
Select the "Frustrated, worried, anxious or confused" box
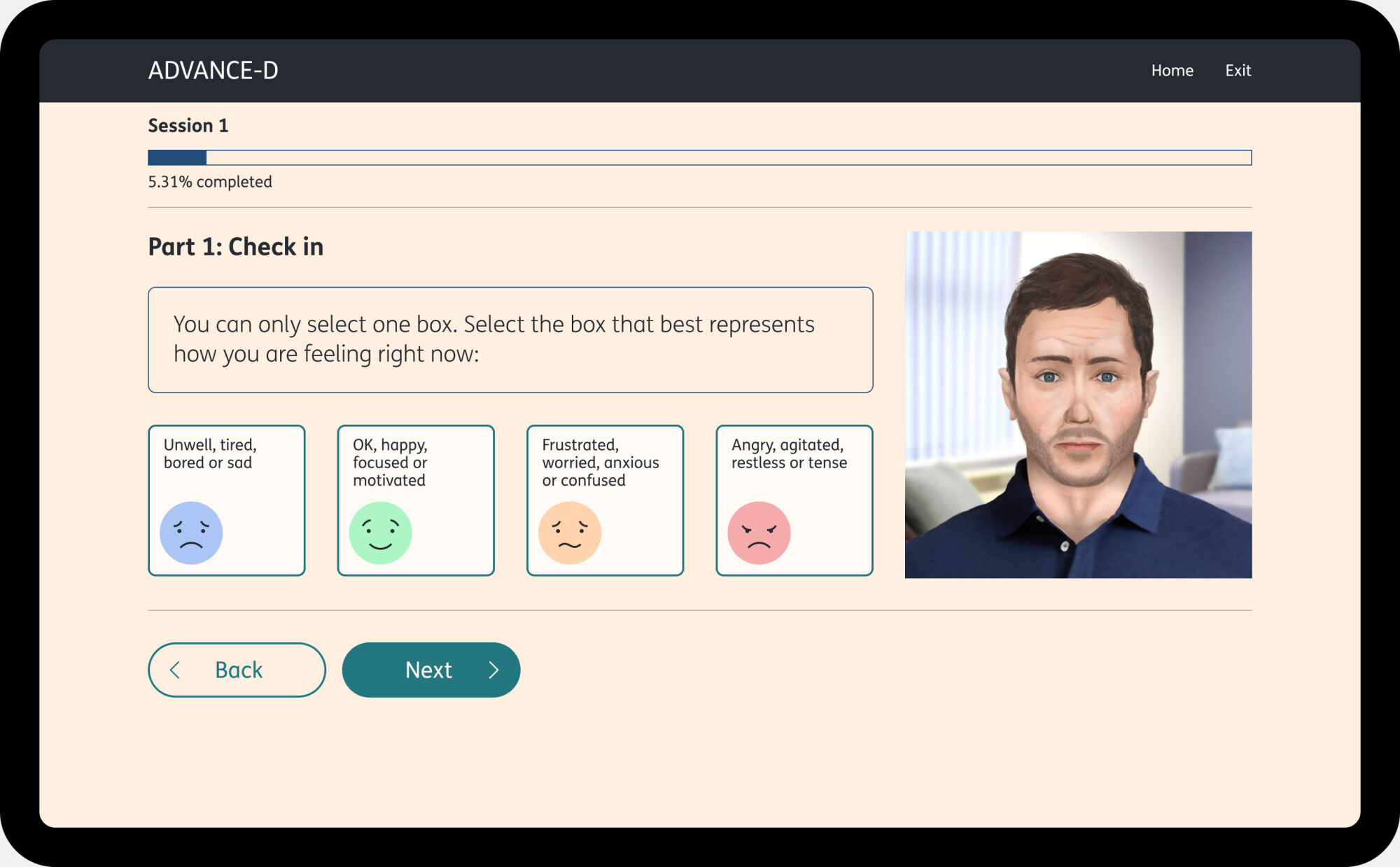click(605, 500)
